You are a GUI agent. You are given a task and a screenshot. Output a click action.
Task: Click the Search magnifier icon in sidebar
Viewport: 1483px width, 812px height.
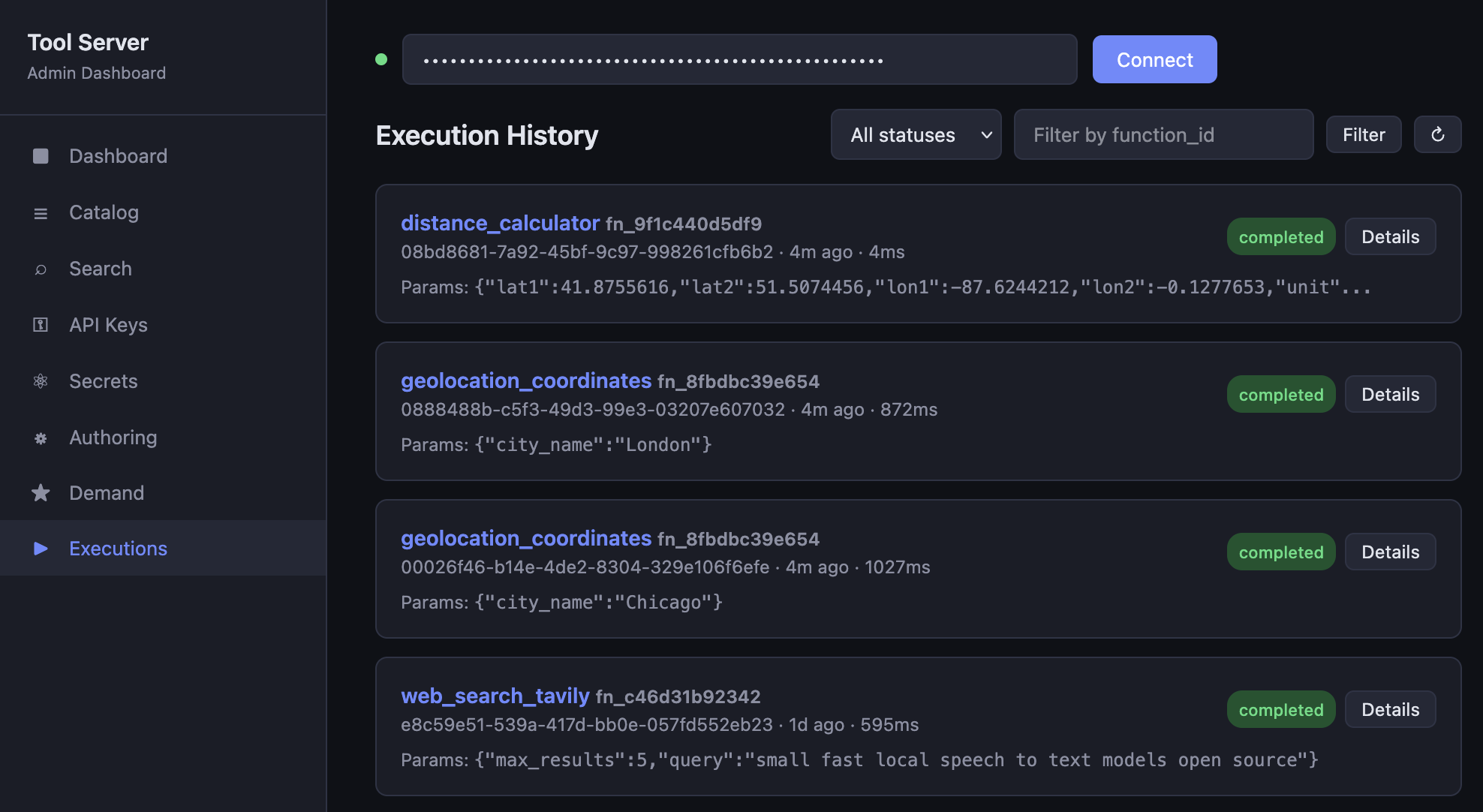pyautogui.click(x=41, y=269)
